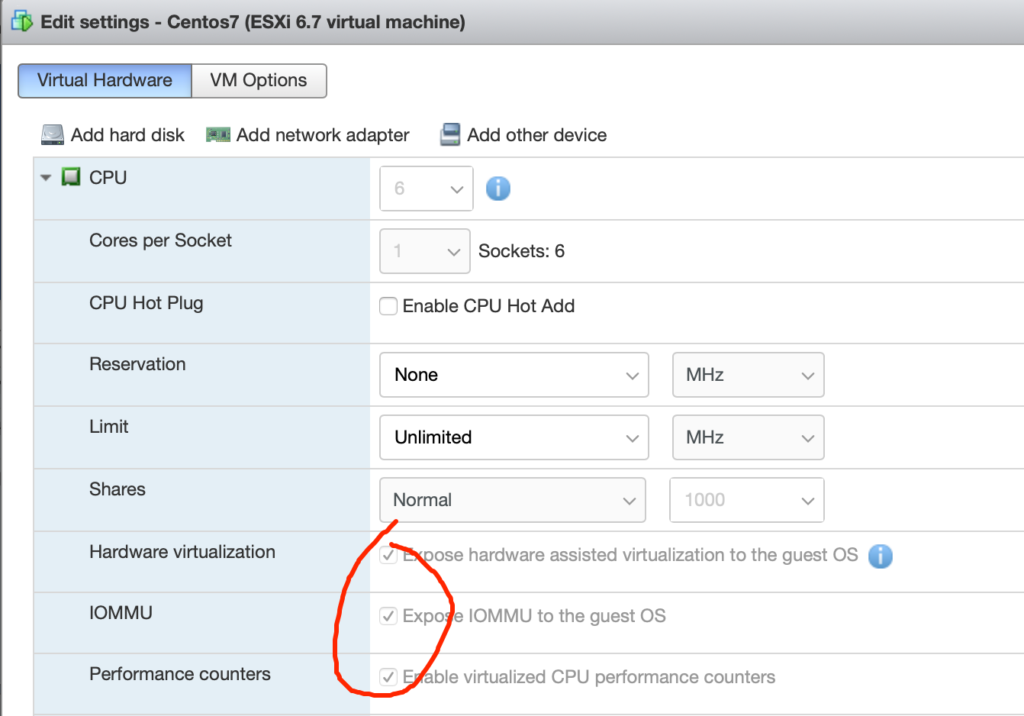The width and height of the screenshot is (1024, 716).
Task: Click the Shares row label
Action: pos(117,489)
